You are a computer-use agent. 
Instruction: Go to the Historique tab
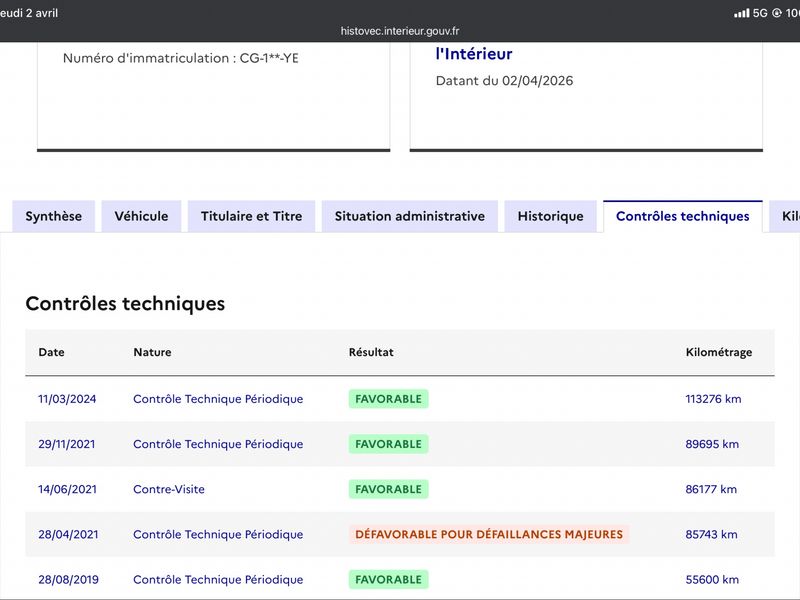click(x=551, y=216)
